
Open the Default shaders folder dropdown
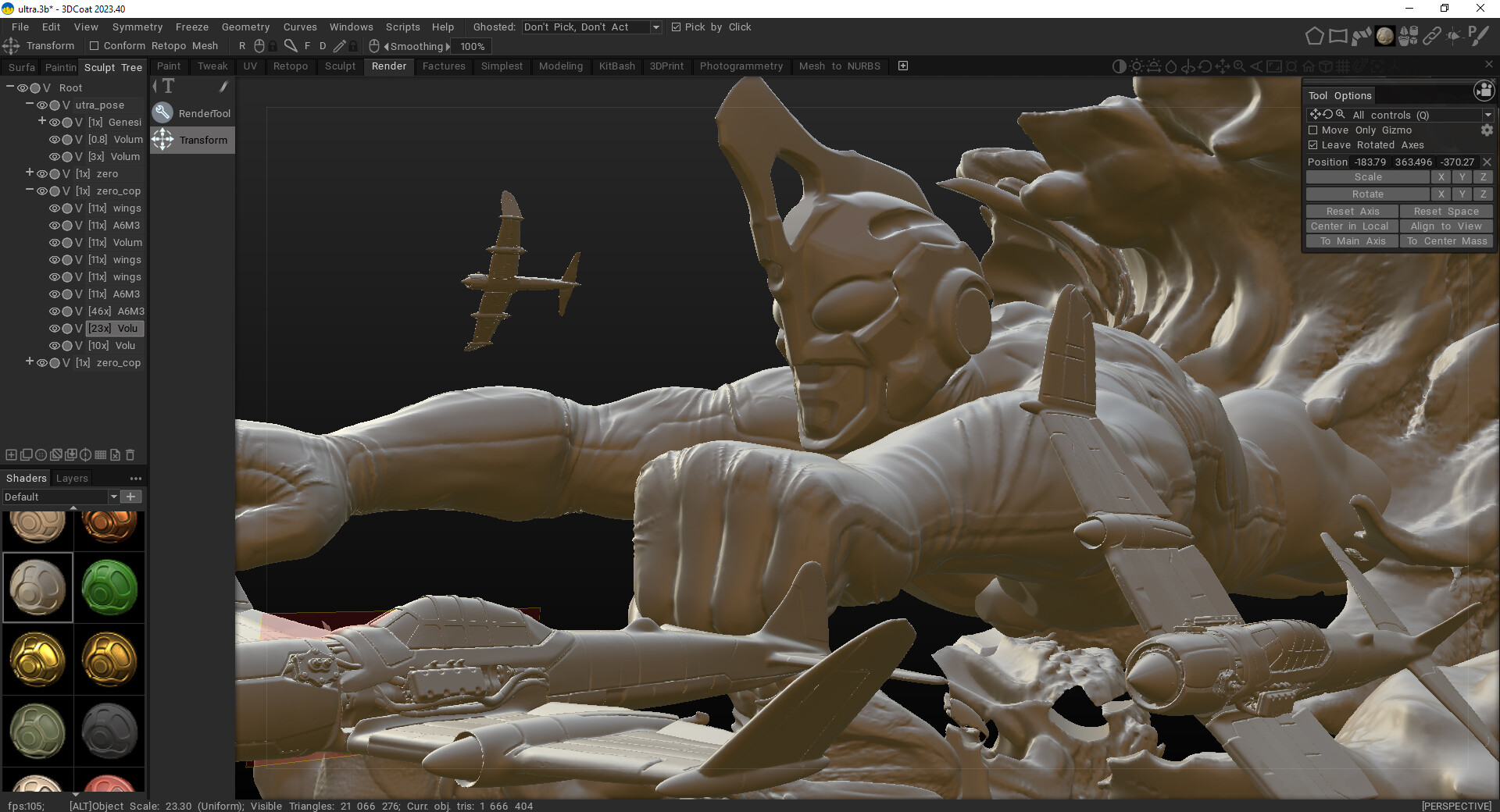point(113,497)
